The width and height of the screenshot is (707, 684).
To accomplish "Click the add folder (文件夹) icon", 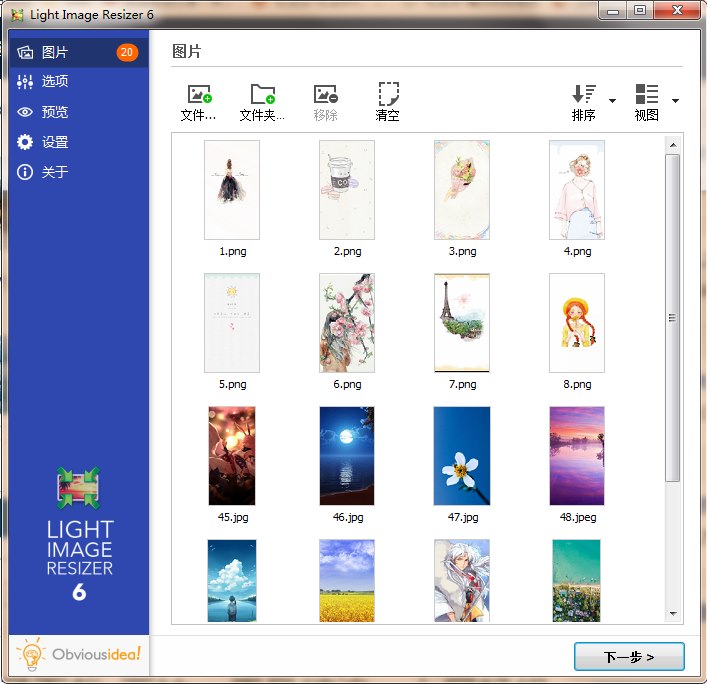I will (263, 95).
